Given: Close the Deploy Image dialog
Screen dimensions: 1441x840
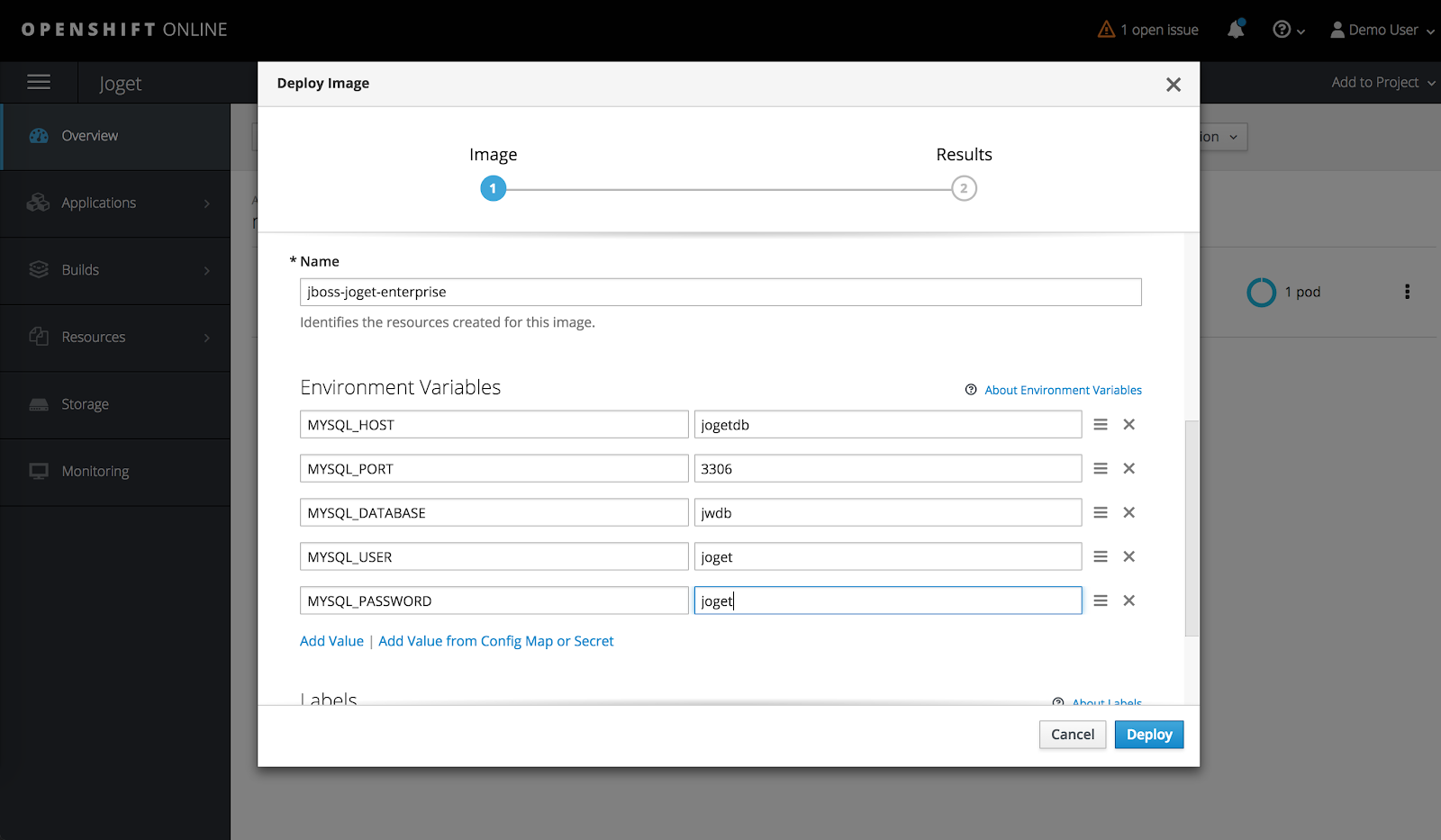Looking at the screenshot, I should click(x=1174, y=85).
